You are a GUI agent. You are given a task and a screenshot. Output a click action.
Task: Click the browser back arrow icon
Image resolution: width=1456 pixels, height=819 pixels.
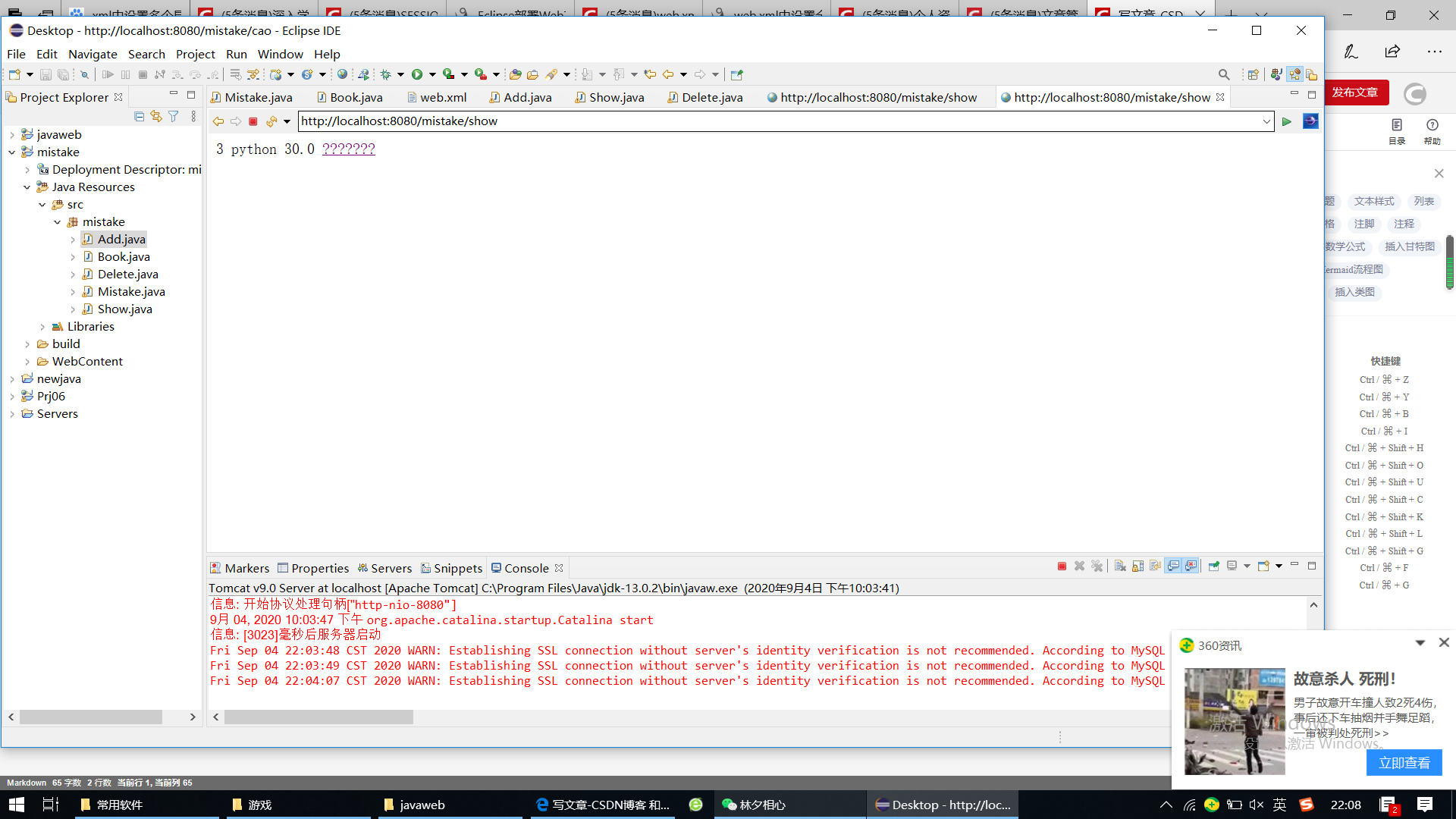point(218,121)
